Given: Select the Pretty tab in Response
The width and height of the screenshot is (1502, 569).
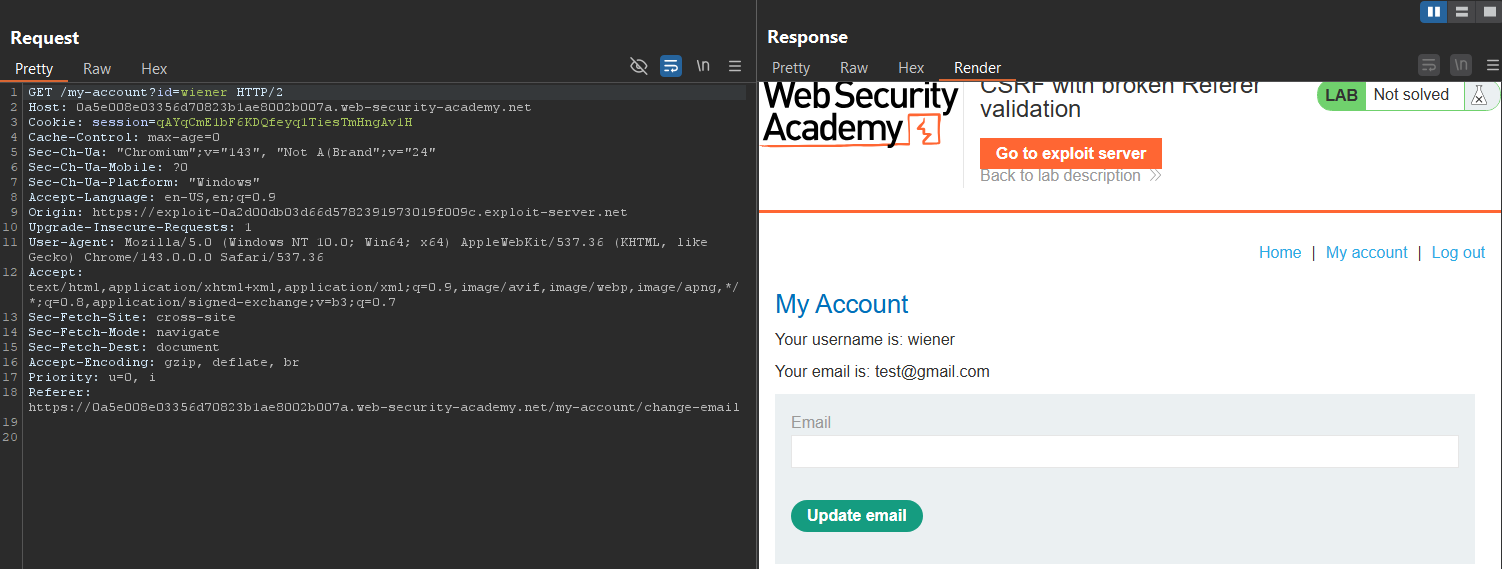Looking at the screenshot, I should click(791, 67).
